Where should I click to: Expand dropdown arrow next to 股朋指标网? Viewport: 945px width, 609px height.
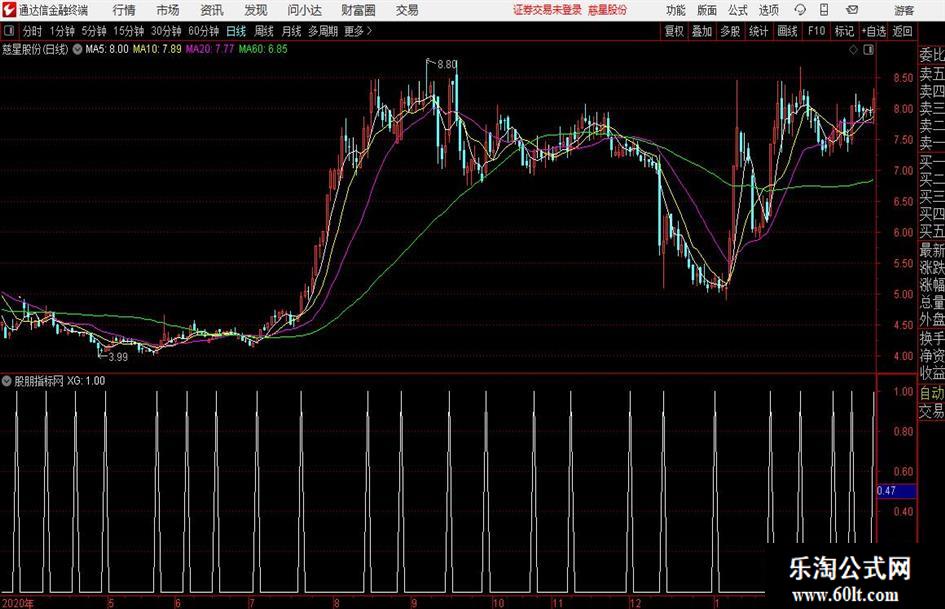pos(7,380)
